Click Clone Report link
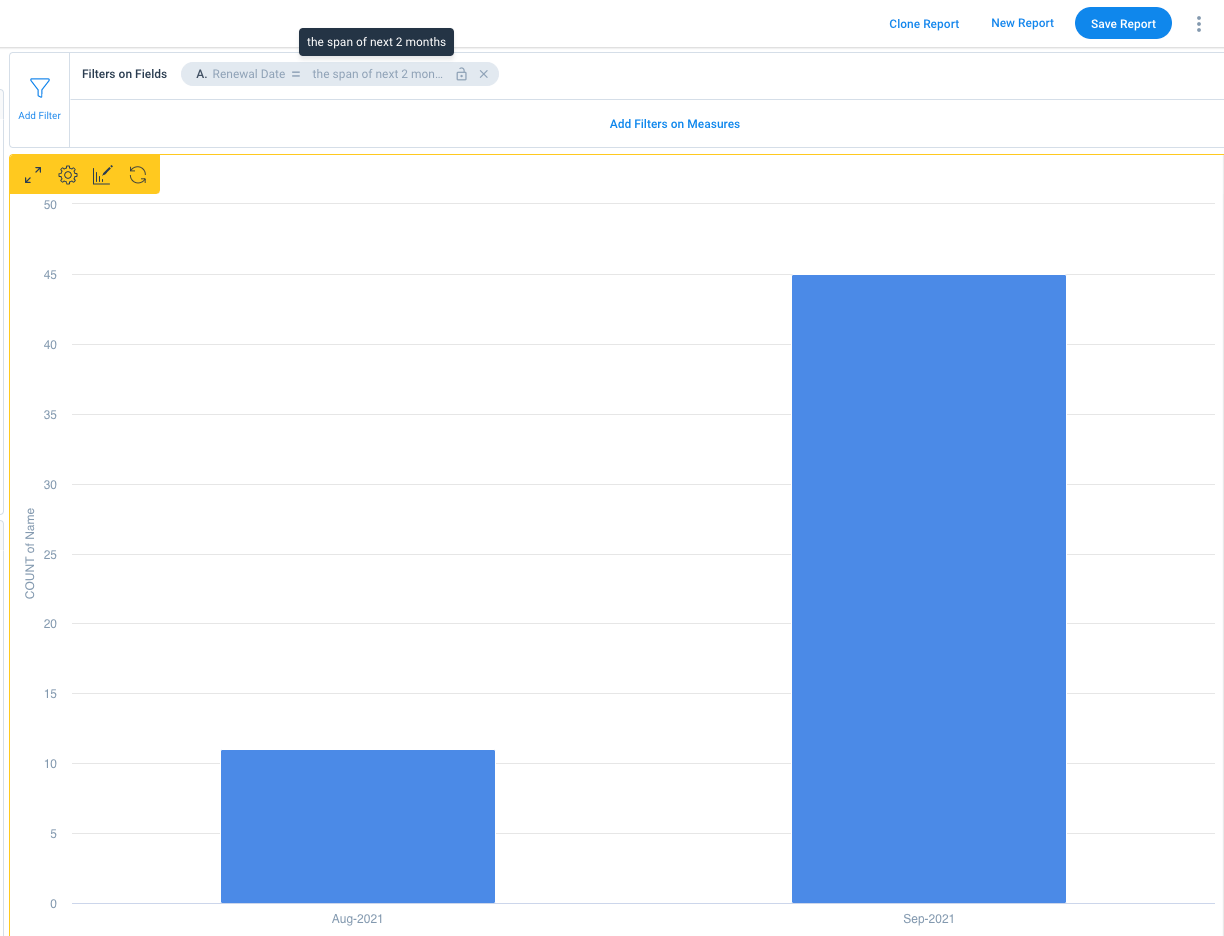 click(924, 24)
